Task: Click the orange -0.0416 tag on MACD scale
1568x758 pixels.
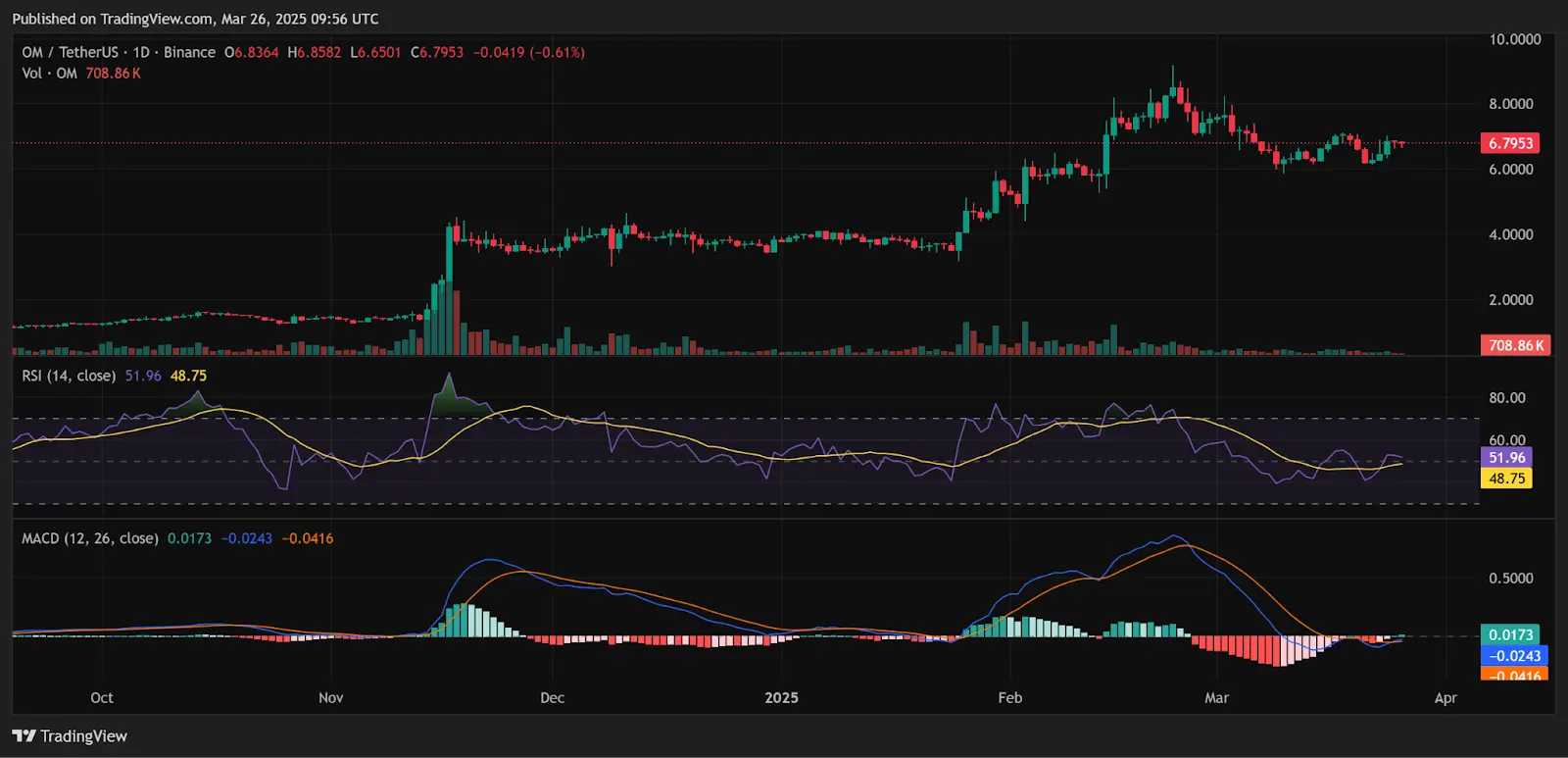Action: (1514, 674)
